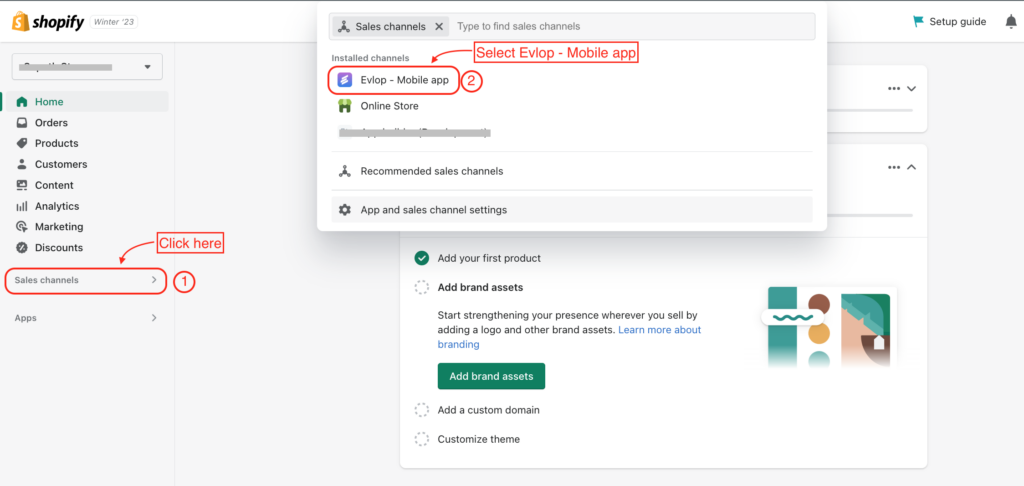Click the Add a custom domain step circle
The height and width of the screenshot is (486, 1024).
click(x=422, y=410)
